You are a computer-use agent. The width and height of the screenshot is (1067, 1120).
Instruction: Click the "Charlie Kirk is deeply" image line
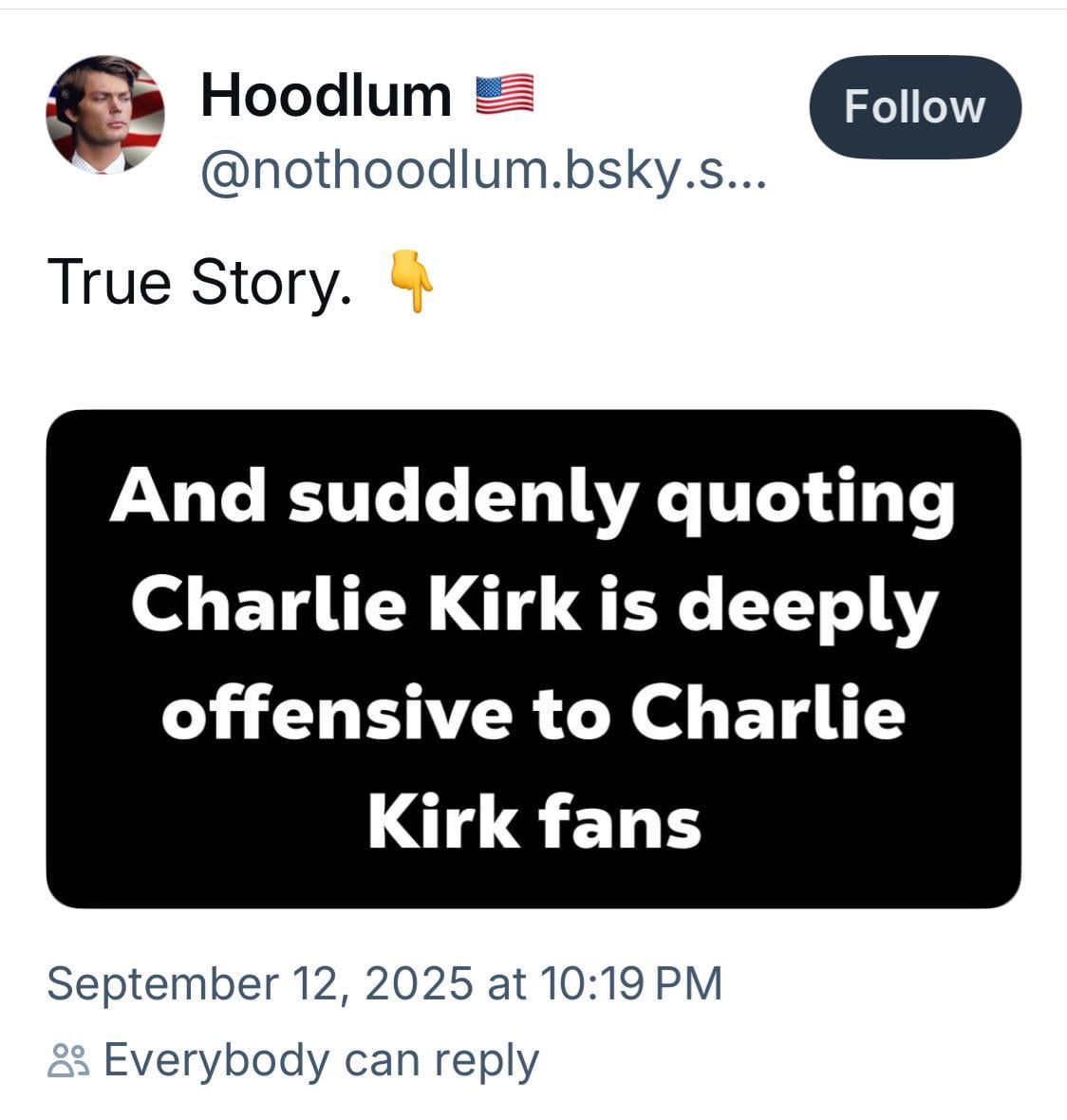click(533, 607)
